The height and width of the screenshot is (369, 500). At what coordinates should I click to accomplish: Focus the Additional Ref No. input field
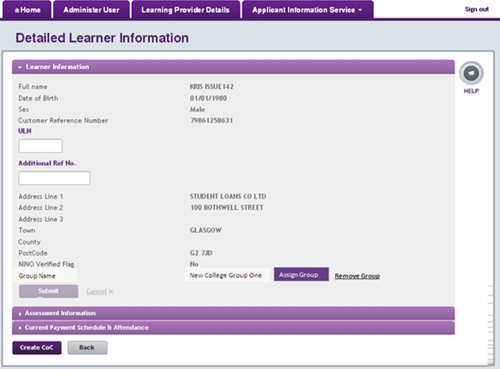coord(54,178)
